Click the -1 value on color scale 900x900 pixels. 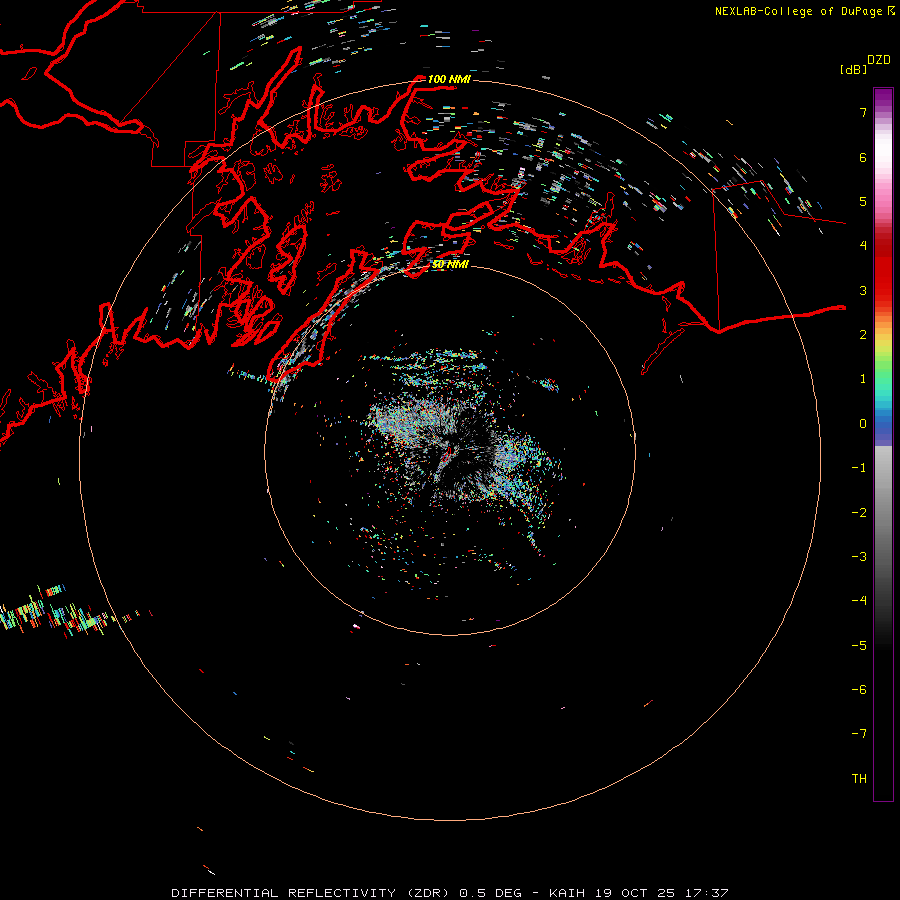[x=859, y=468]
